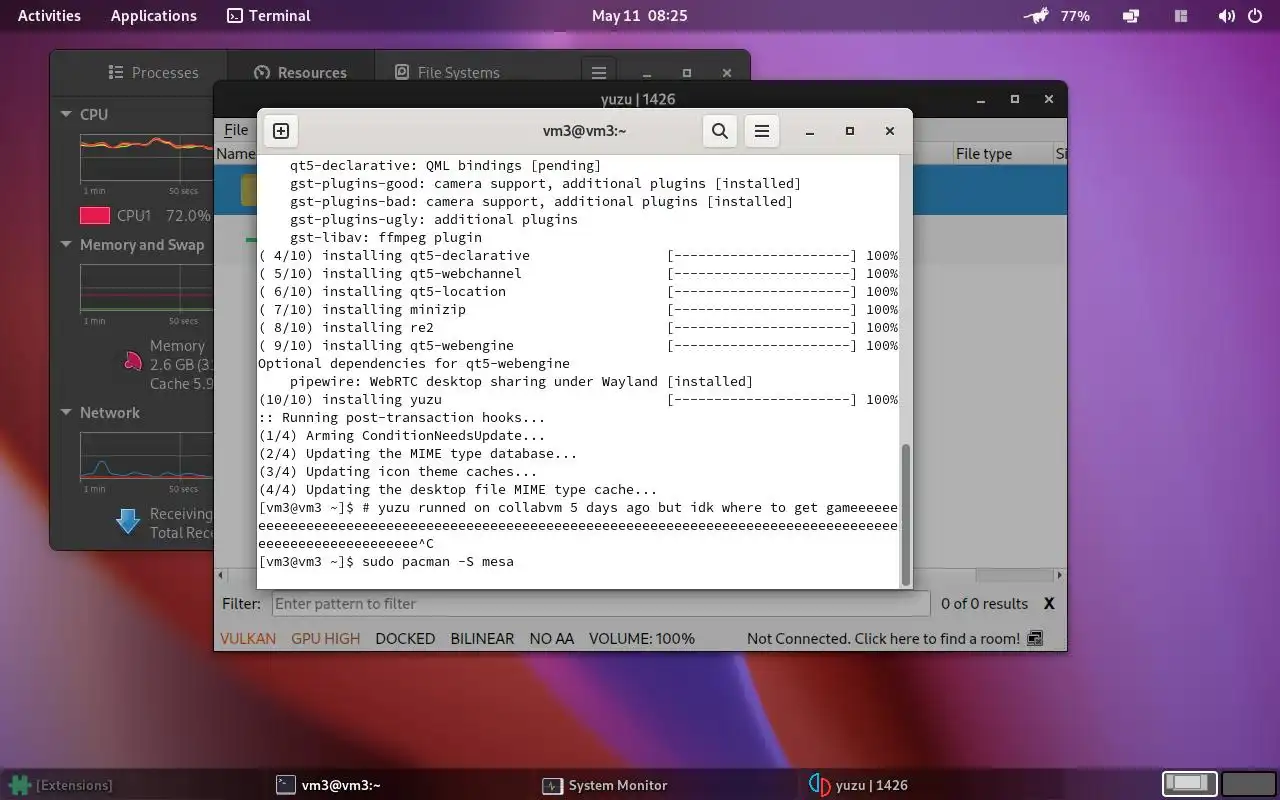Click the VOLUME: 100% status button
Viewport: 1280px width, 800px height.
click(642, 639)
